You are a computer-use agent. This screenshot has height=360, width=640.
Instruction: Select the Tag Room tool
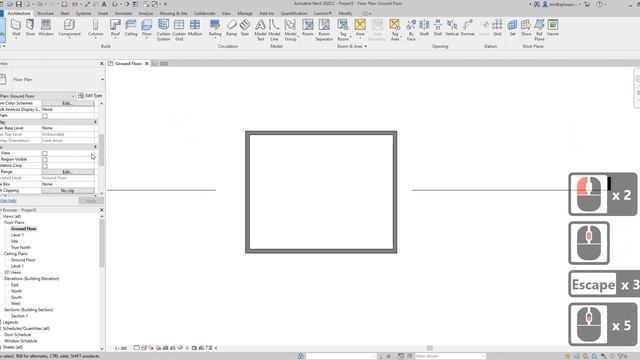click(343, 30)
